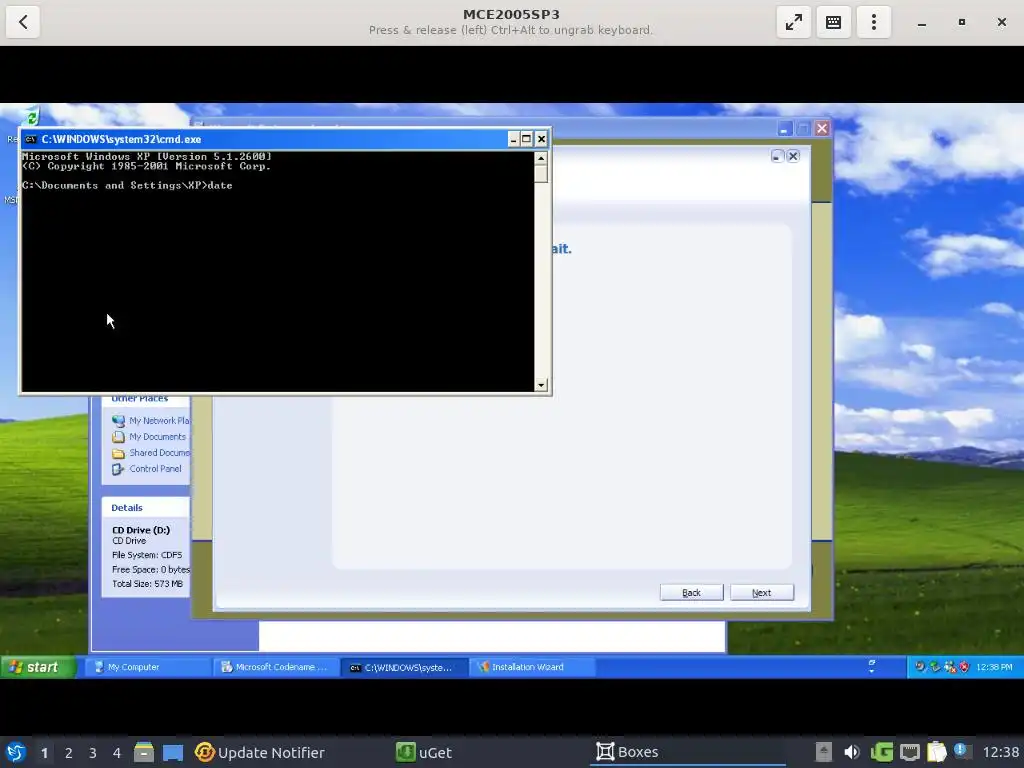
Task: Click inside the command prompt black area
Action: [x=278, y=271]
